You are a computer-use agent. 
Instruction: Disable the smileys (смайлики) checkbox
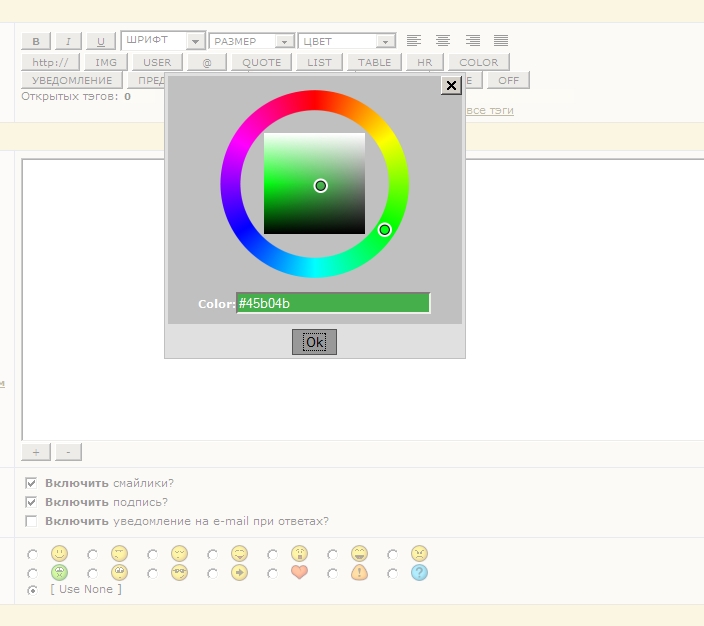click(x=31, y=482)
